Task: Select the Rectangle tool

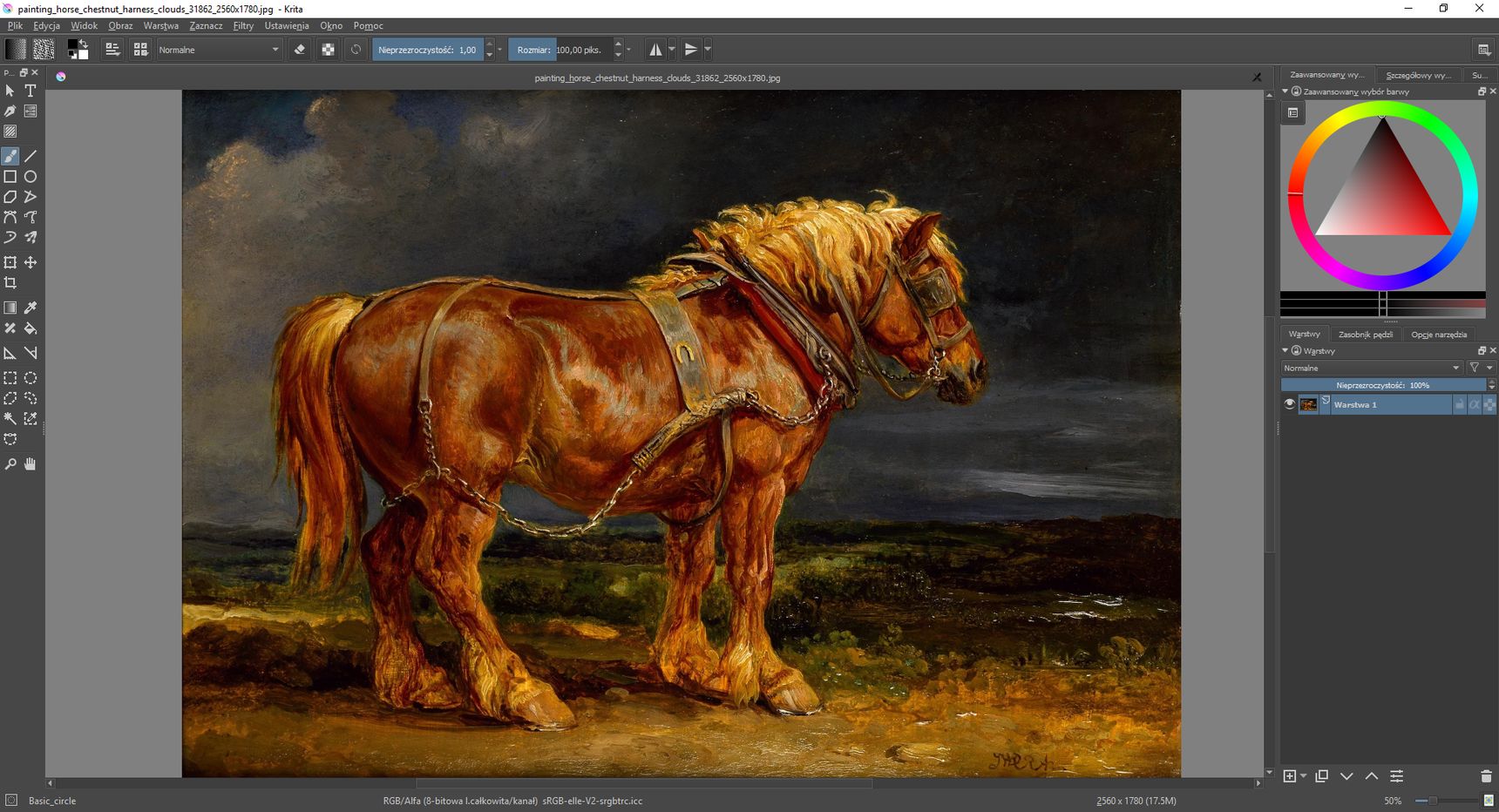Action: click(10, 177)
